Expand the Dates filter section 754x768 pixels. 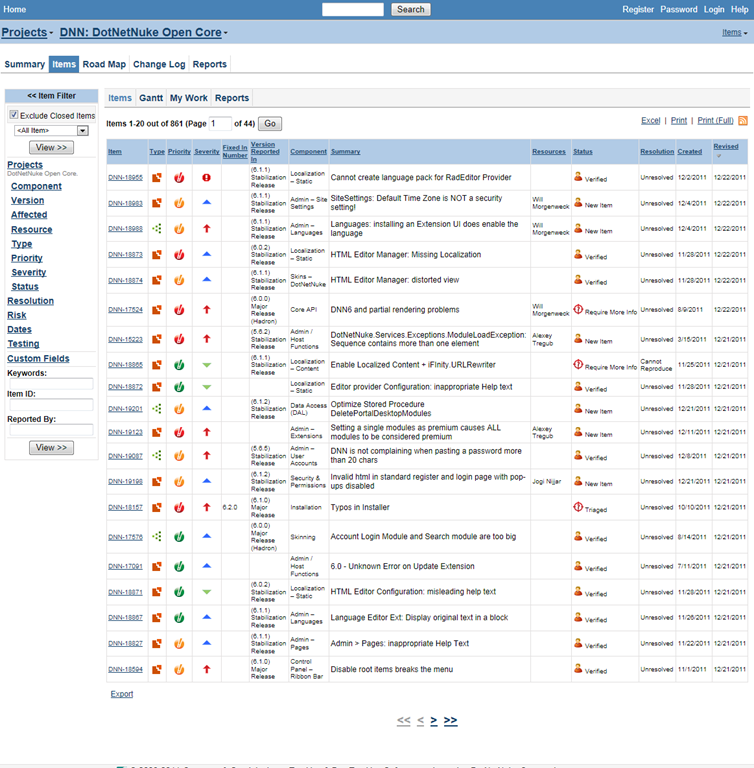coord(20,330)
